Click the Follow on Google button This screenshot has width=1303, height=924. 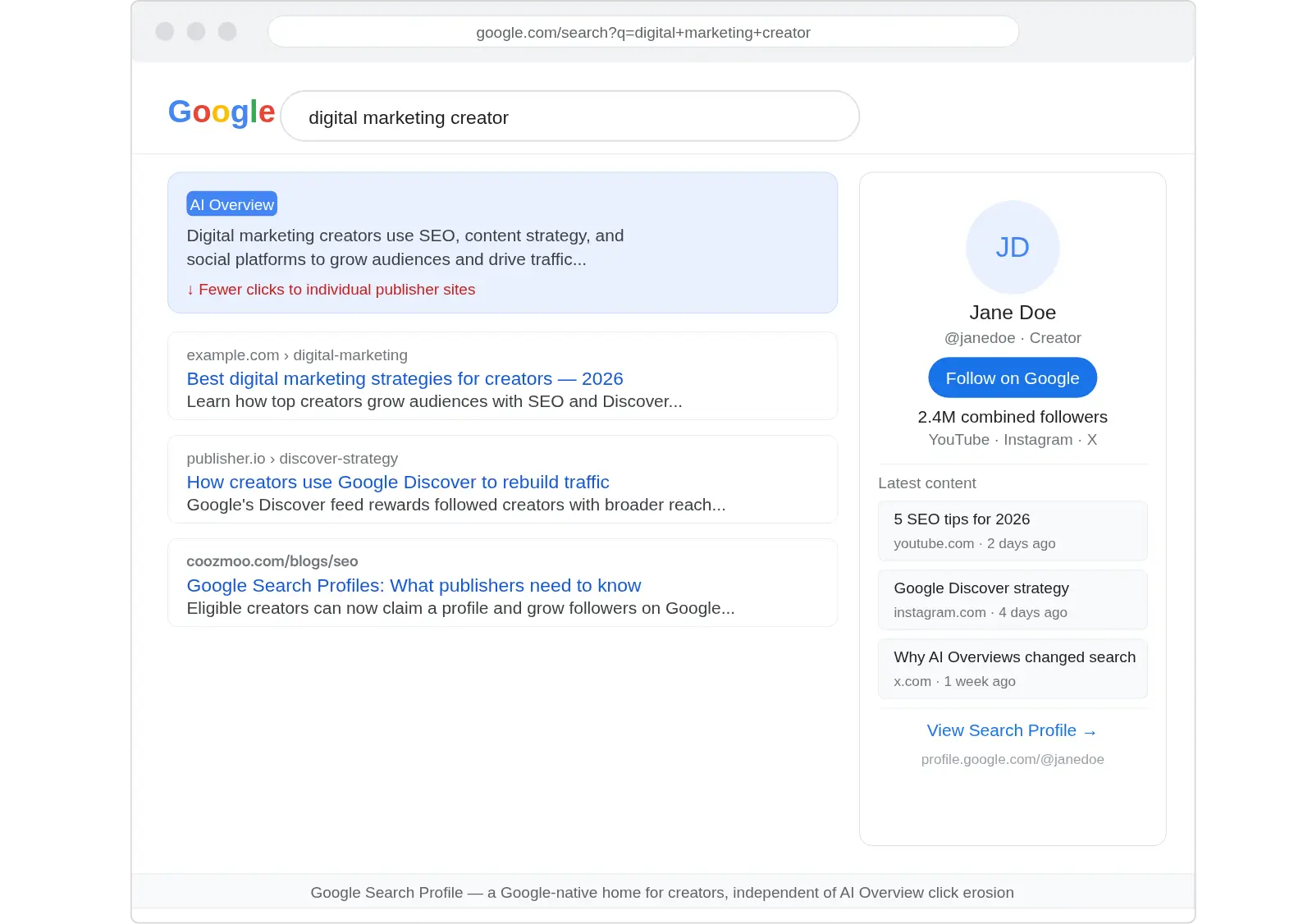pos(1013,378)
